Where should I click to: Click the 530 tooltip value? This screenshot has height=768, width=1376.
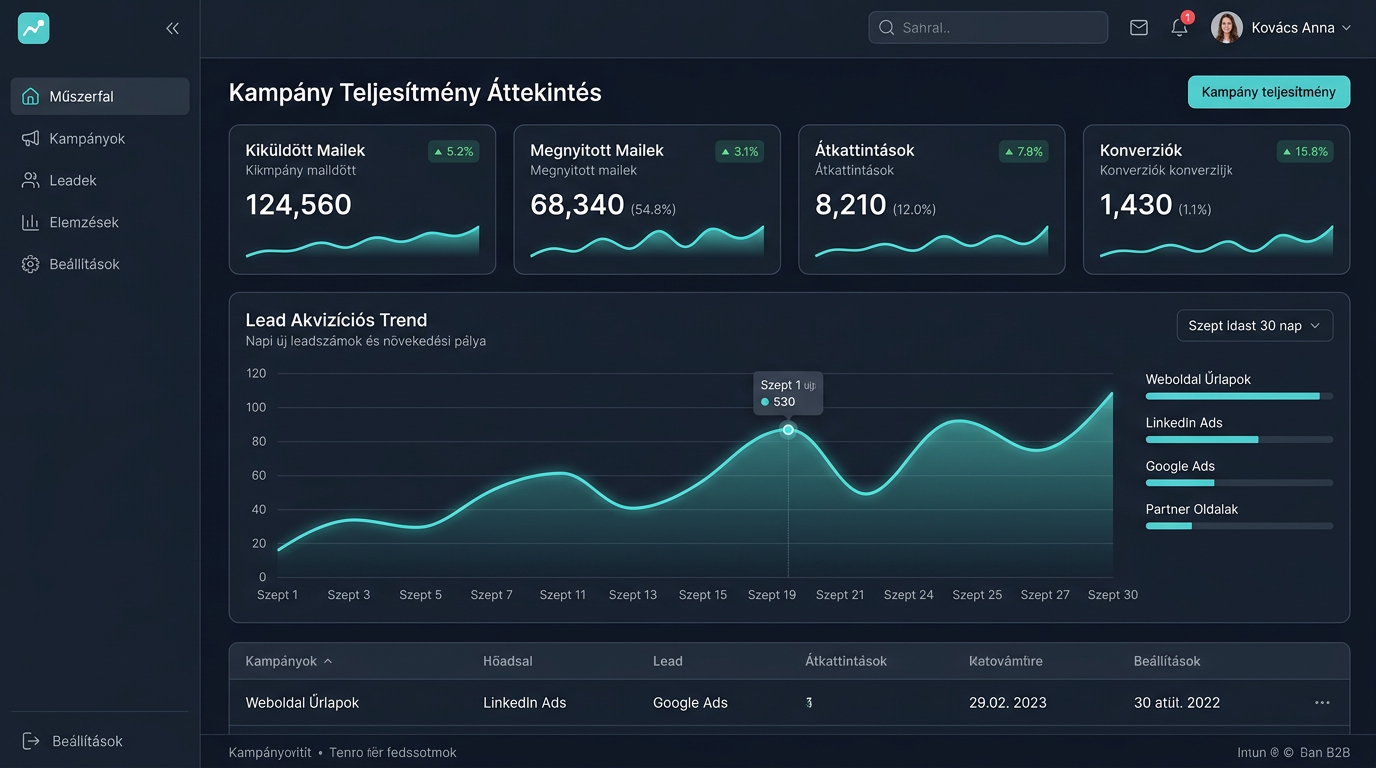coord(784,402)
